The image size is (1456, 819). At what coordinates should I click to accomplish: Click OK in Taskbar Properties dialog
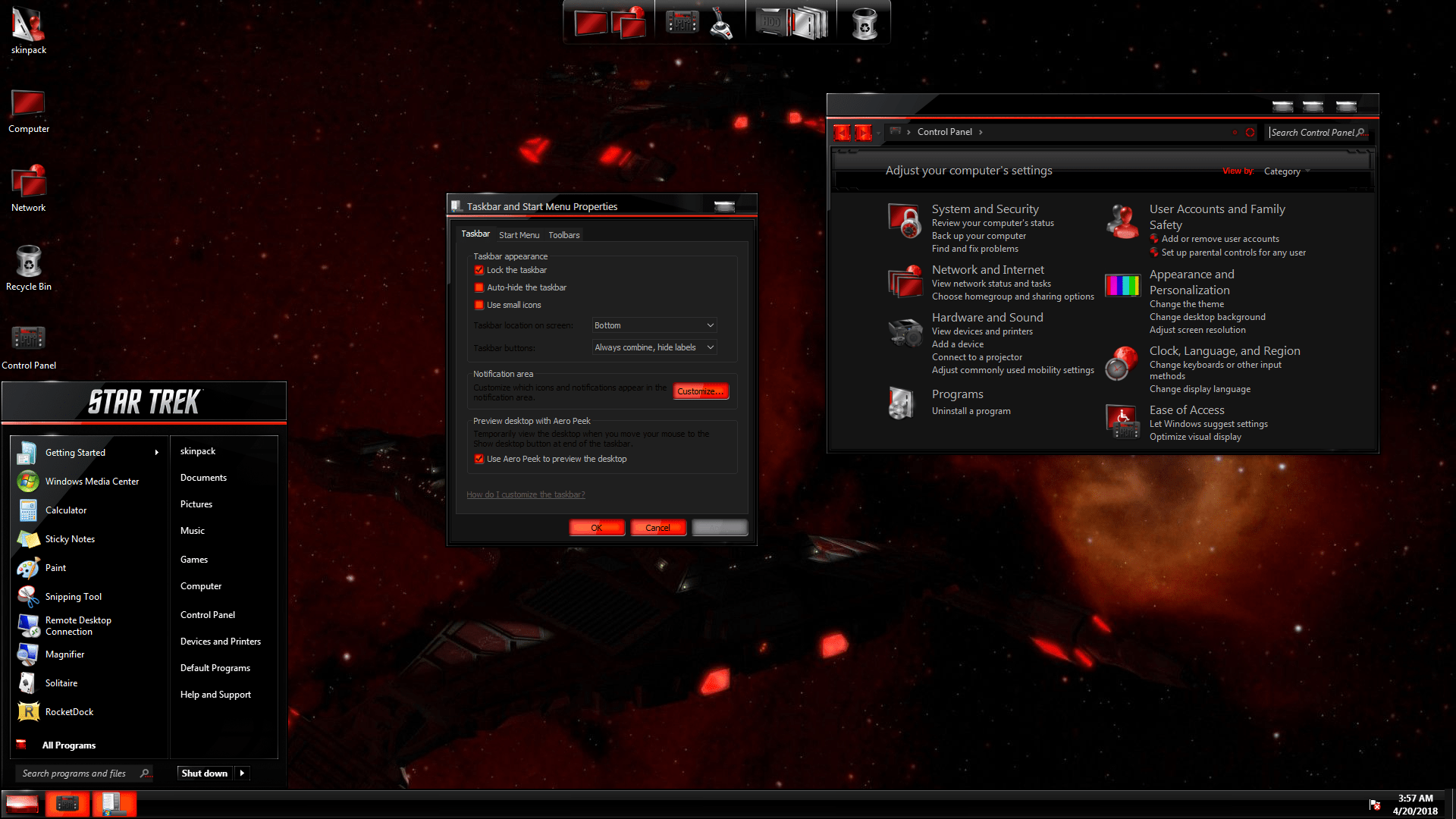click(597, 528)
